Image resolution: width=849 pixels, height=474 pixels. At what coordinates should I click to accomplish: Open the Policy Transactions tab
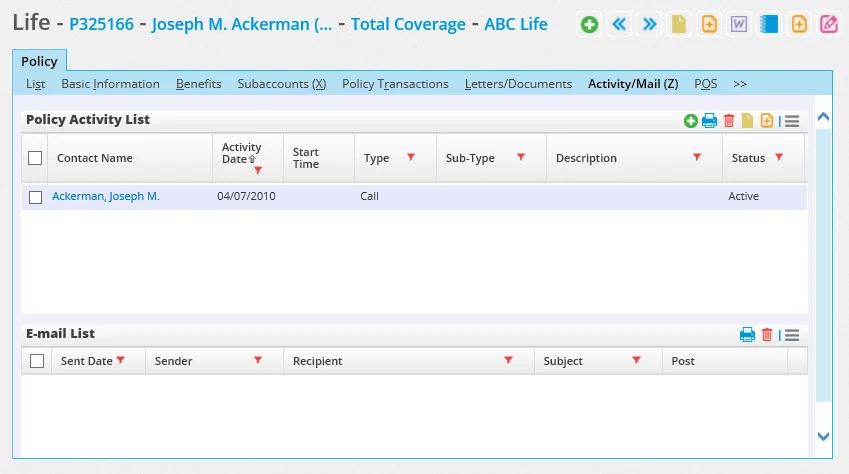pos(395,84)
